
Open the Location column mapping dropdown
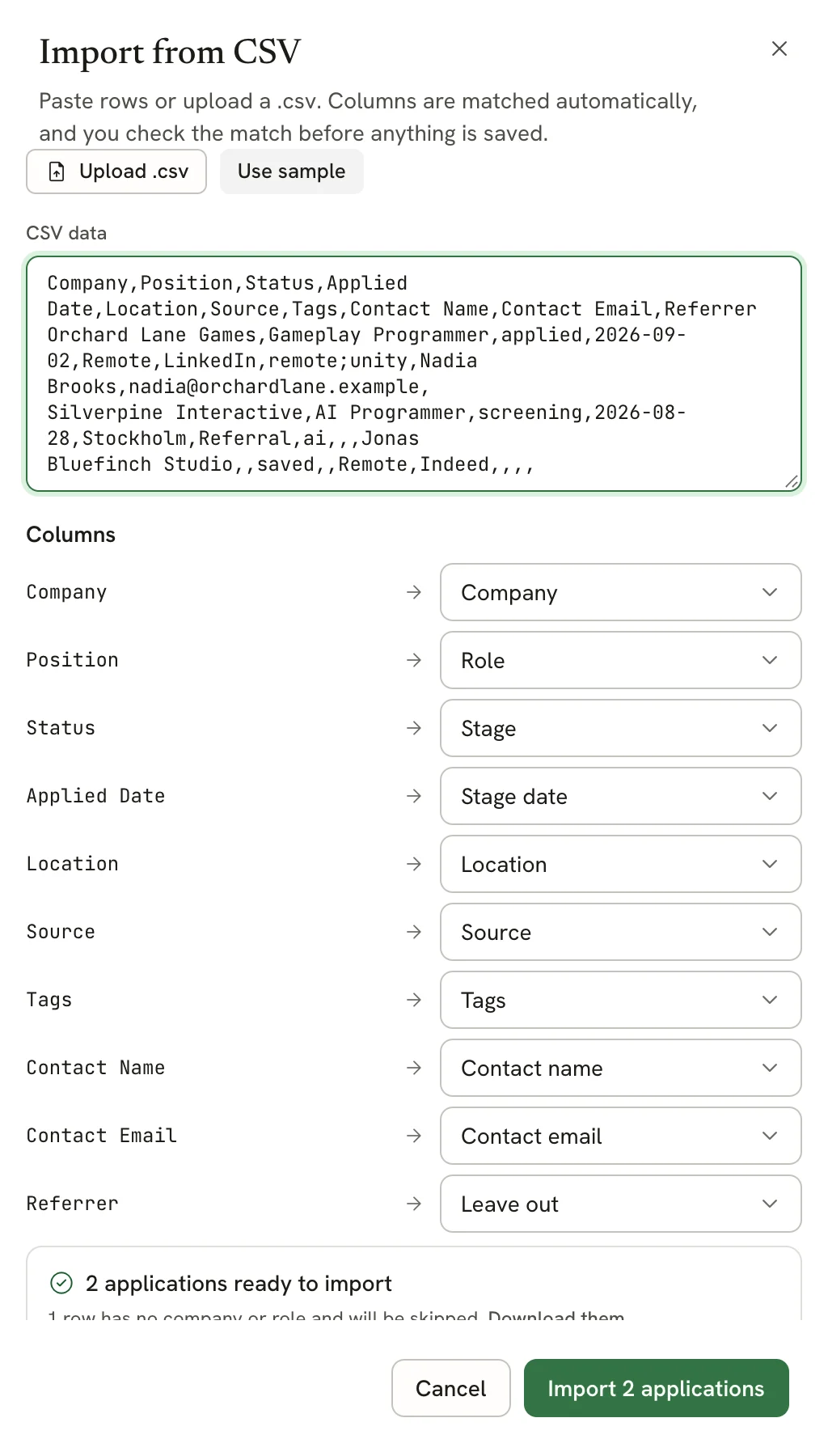[621, 864]
